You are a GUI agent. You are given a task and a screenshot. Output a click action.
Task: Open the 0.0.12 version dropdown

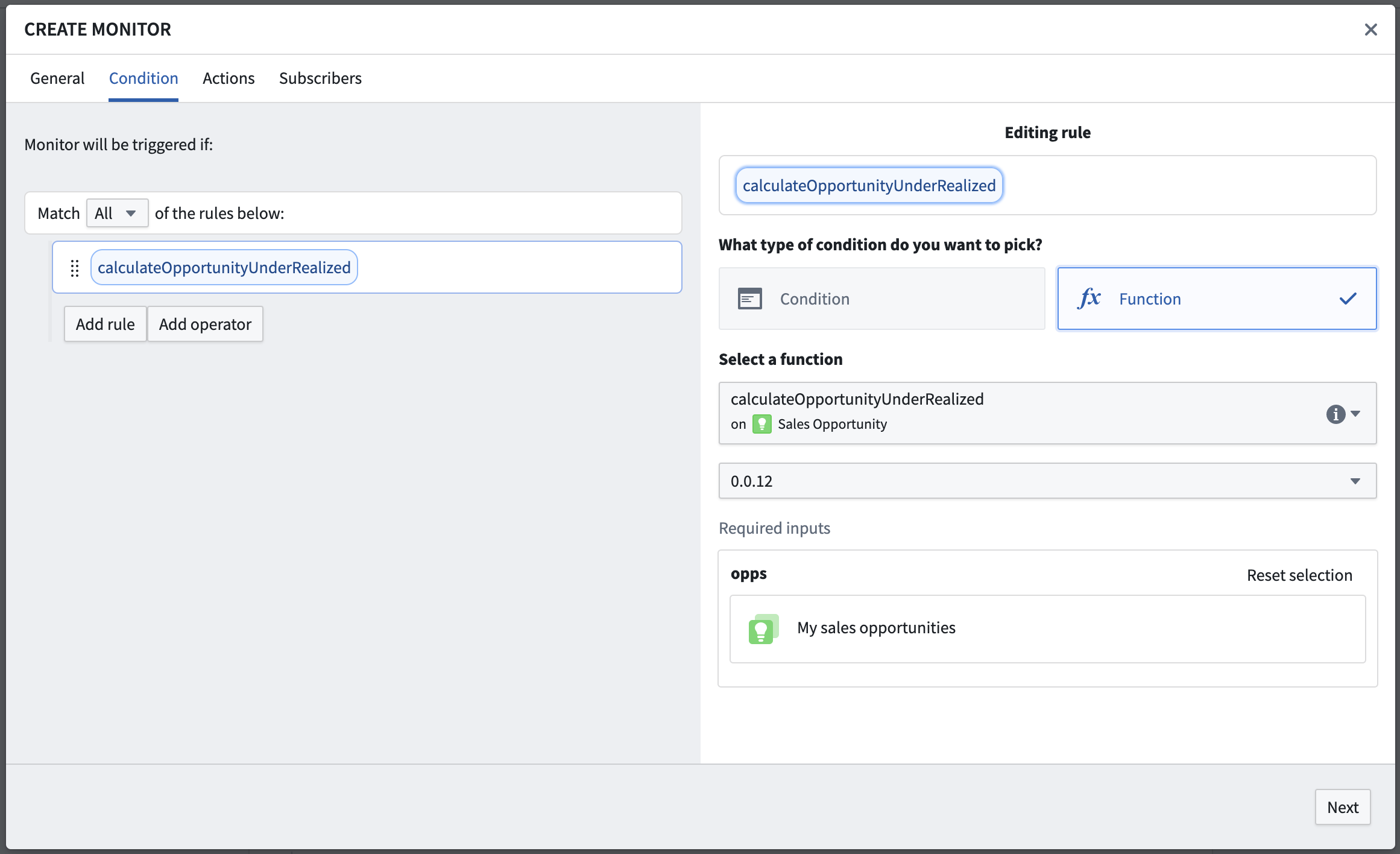tap(1047, 481)
